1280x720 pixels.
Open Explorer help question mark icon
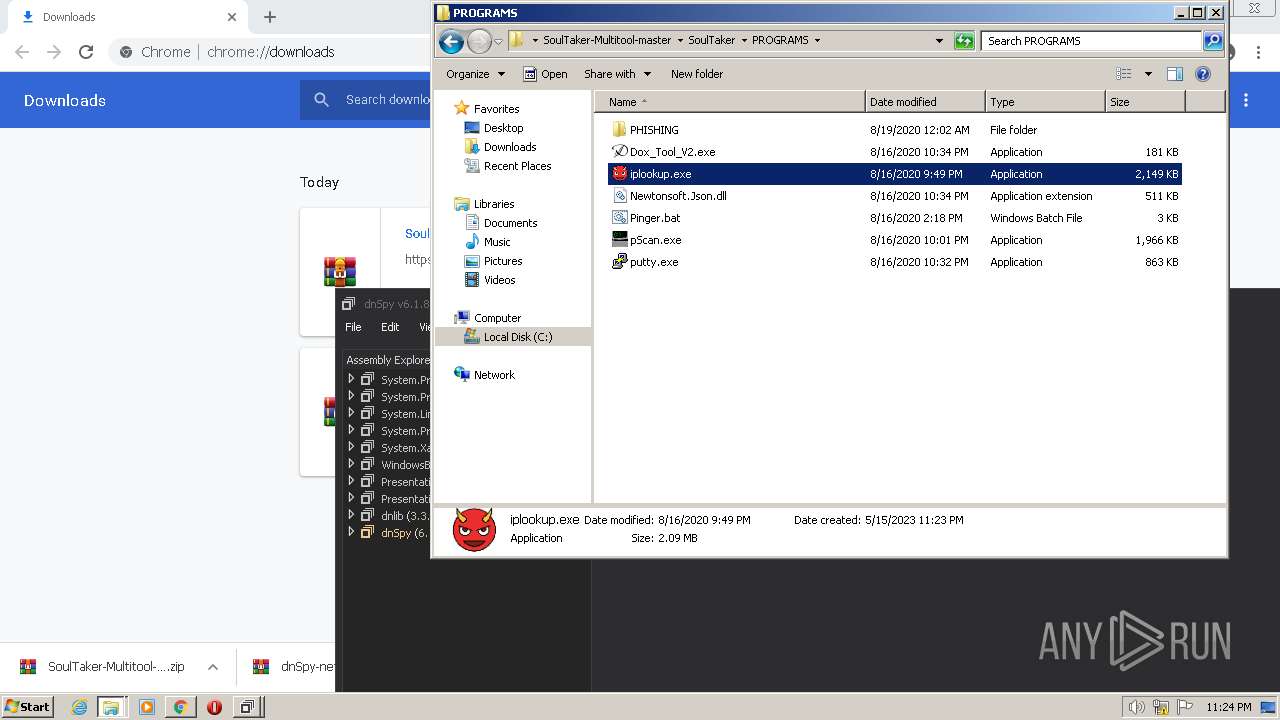click(1203, 74)
